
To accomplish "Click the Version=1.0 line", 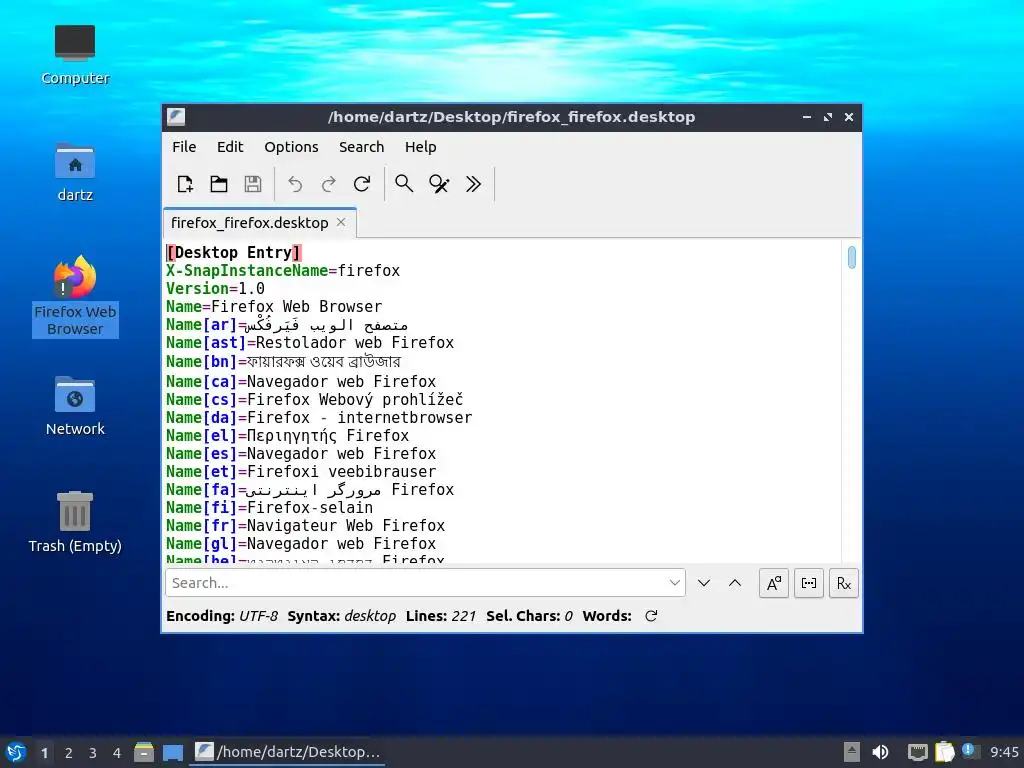I will point(216,289).
